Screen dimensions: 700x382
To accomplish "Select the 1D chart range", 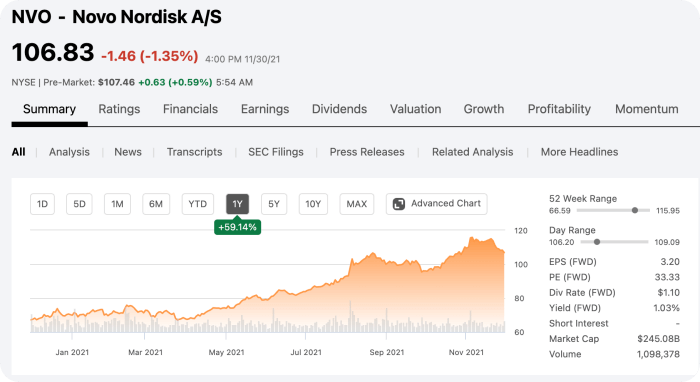I will [x=42, y=204].
